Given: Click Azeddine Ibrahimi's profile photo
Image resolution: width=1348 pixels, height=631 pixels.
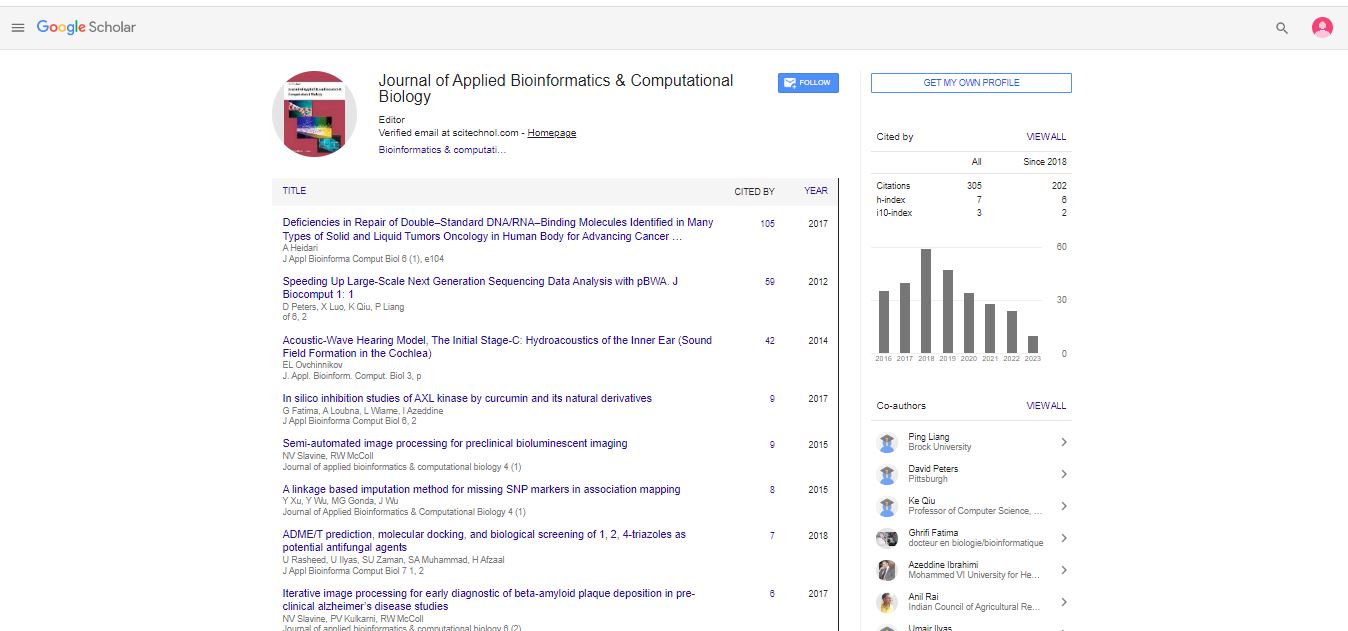Looking at the screenshot, I should [x=887, y=570].
